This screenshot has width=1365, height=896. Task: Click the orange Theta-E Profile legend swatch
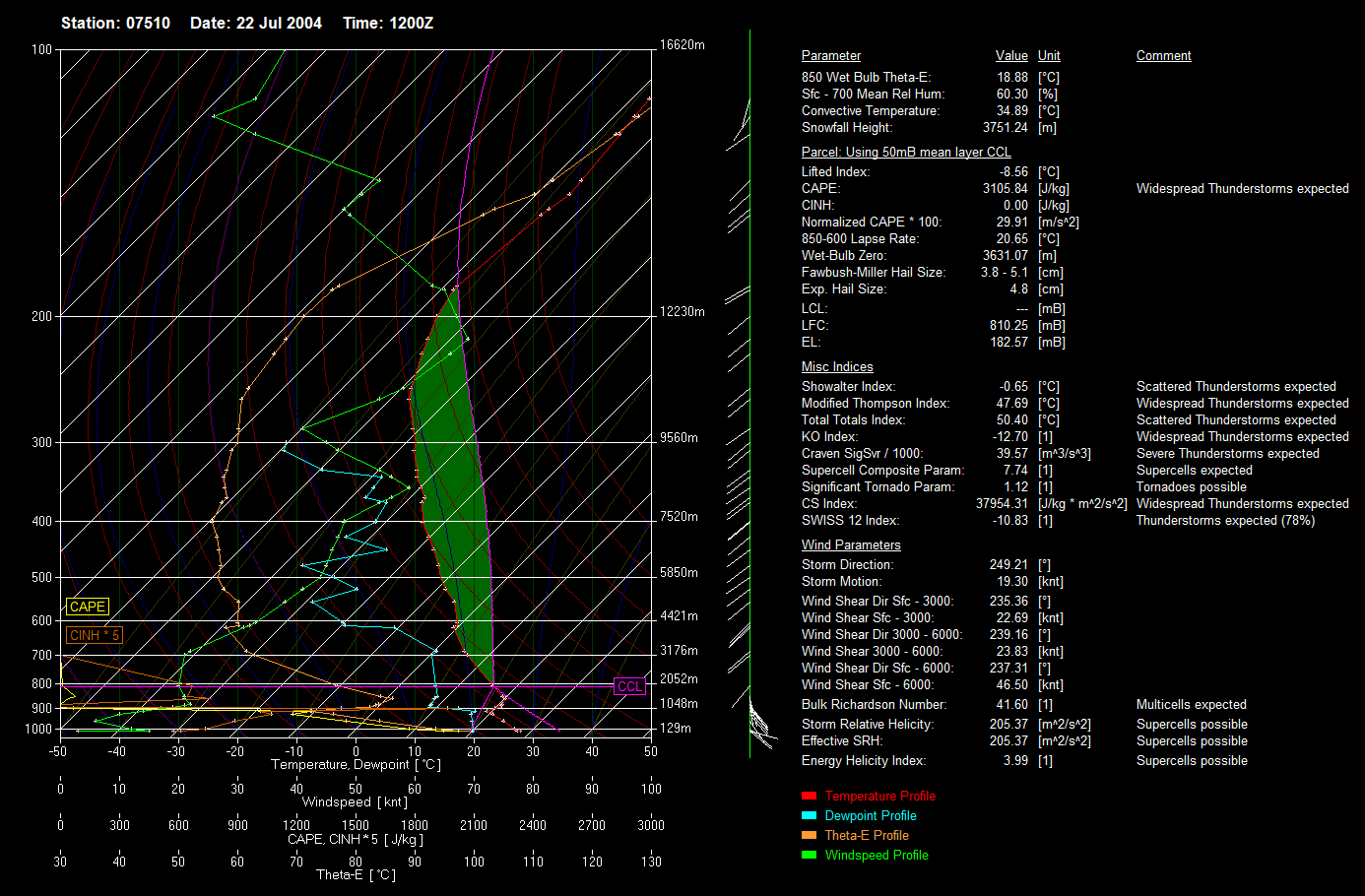point(809,835)
